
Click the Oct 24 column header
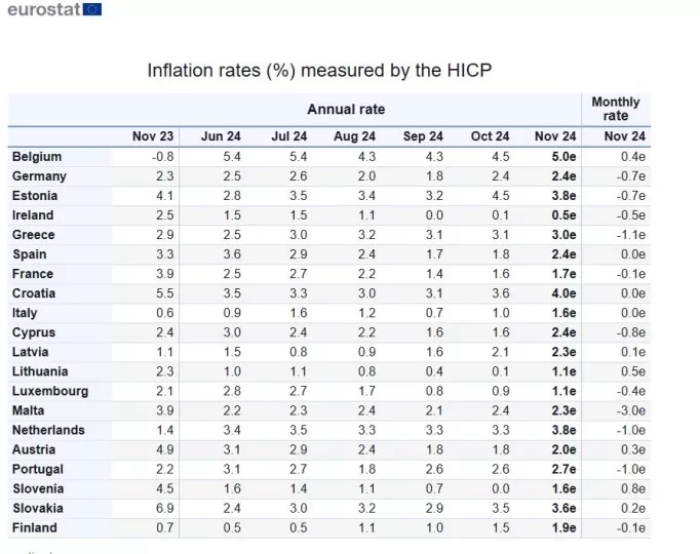490,136
